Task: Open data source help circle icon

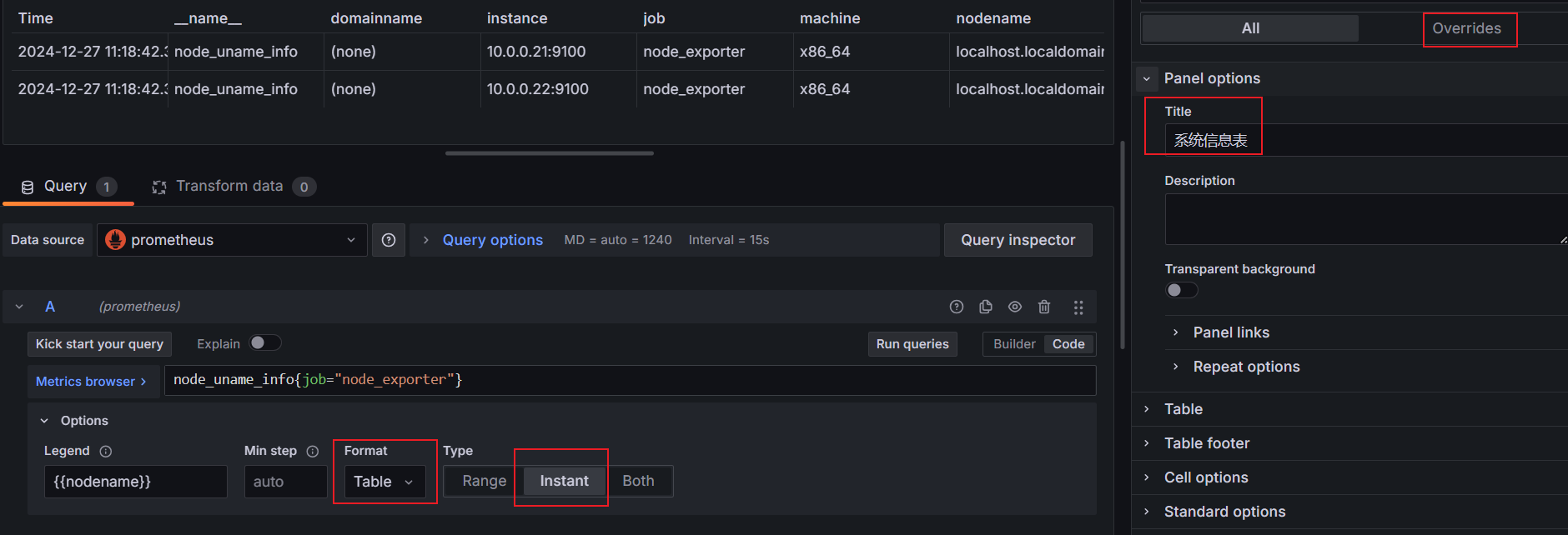Action: 389,240
